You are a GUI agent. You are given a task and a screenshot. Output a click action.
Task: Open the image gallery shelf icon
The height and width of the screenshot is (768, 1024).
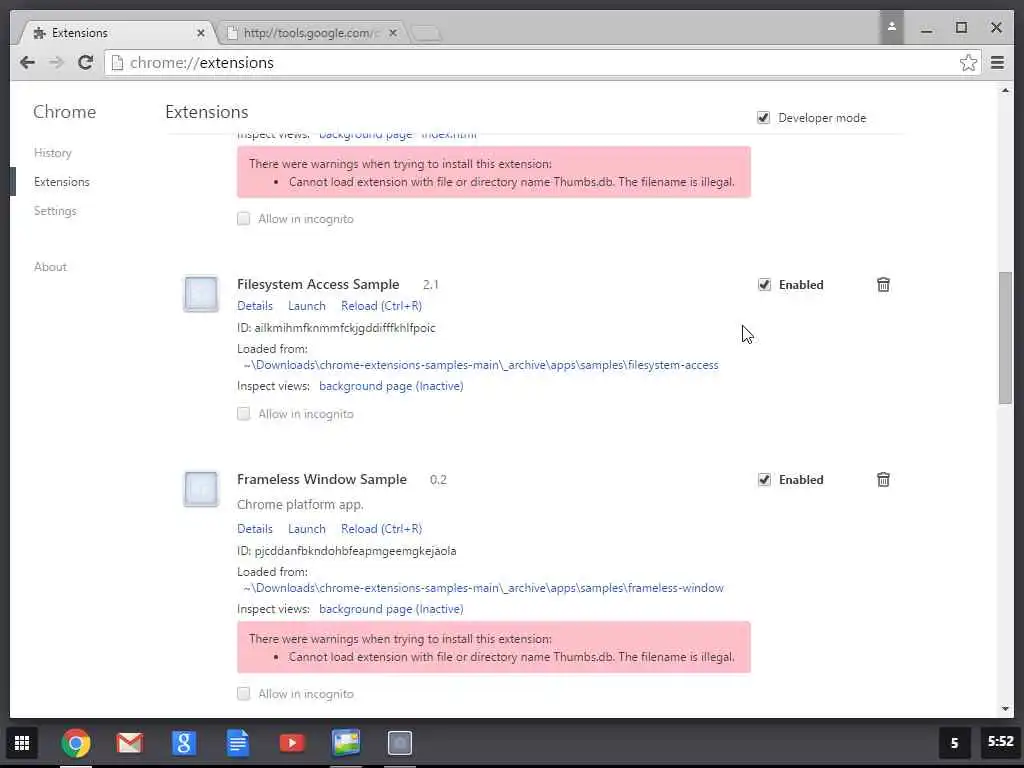click(x=346, y=743)
